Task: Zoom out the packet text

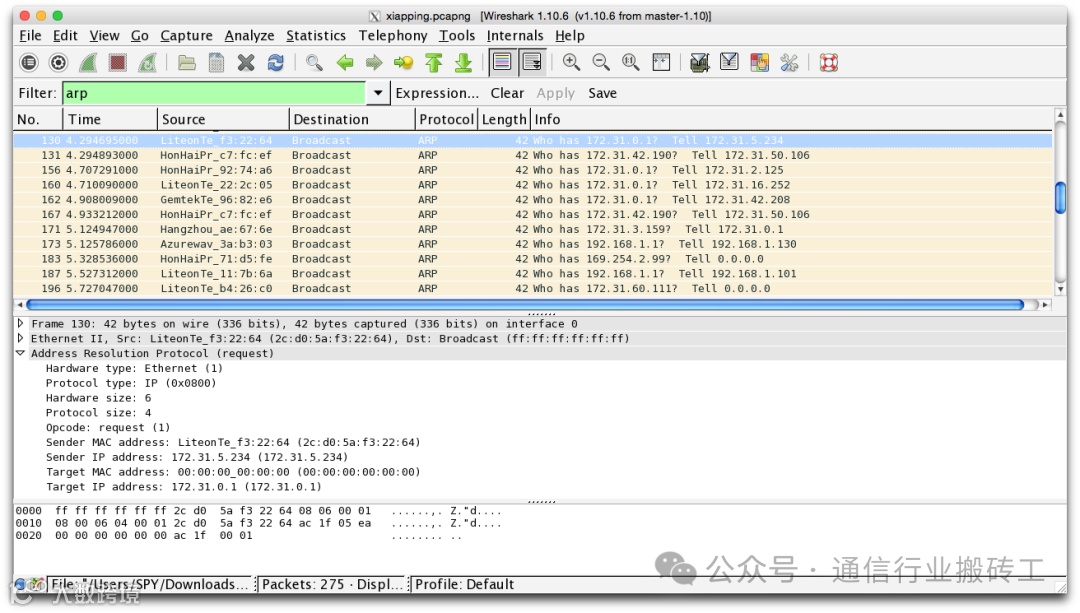Action: 601,63
